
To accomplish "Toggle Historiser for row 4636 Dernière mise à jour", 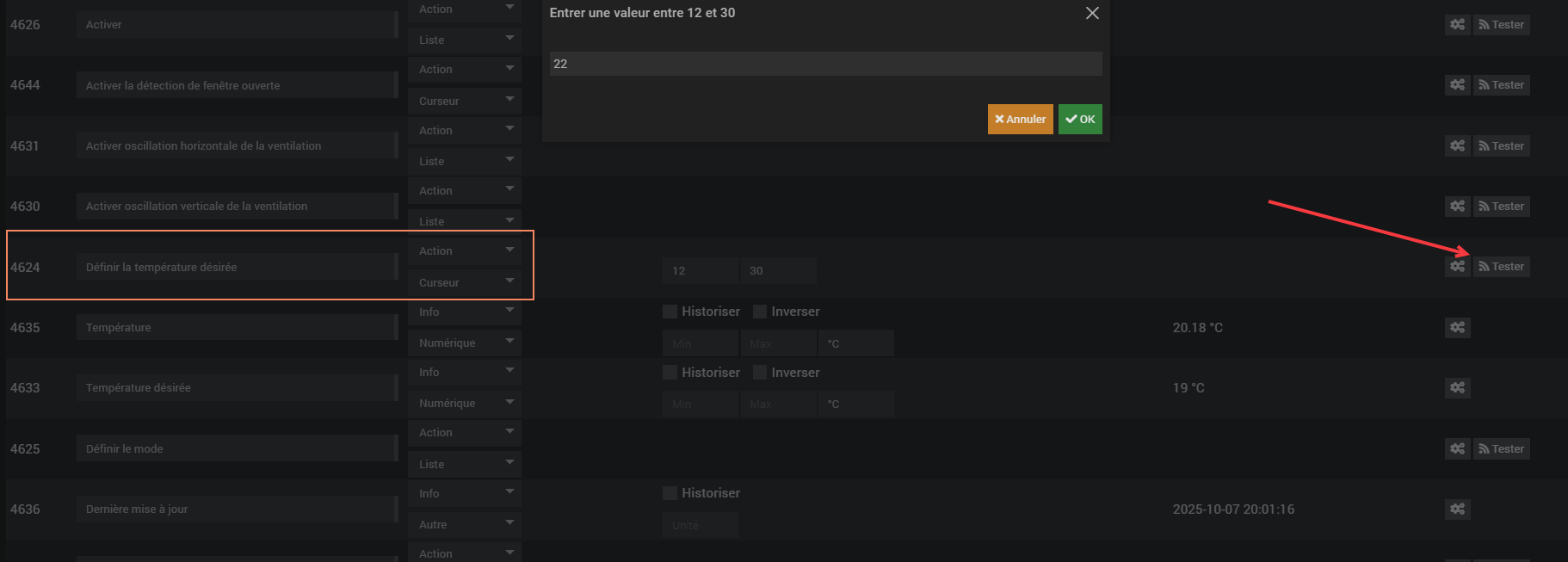I will coord(670,493).
